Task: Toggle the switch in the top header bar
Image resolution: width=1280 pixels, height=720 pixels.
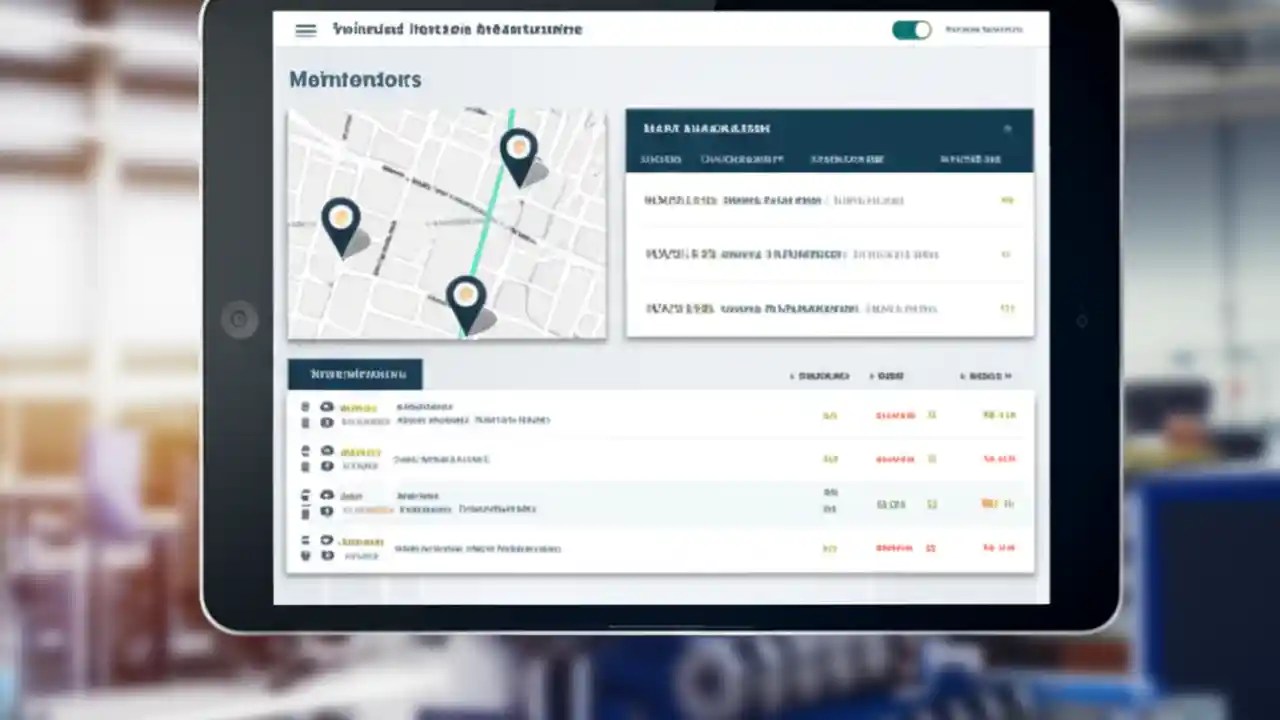Action: (x=911, y=30)
